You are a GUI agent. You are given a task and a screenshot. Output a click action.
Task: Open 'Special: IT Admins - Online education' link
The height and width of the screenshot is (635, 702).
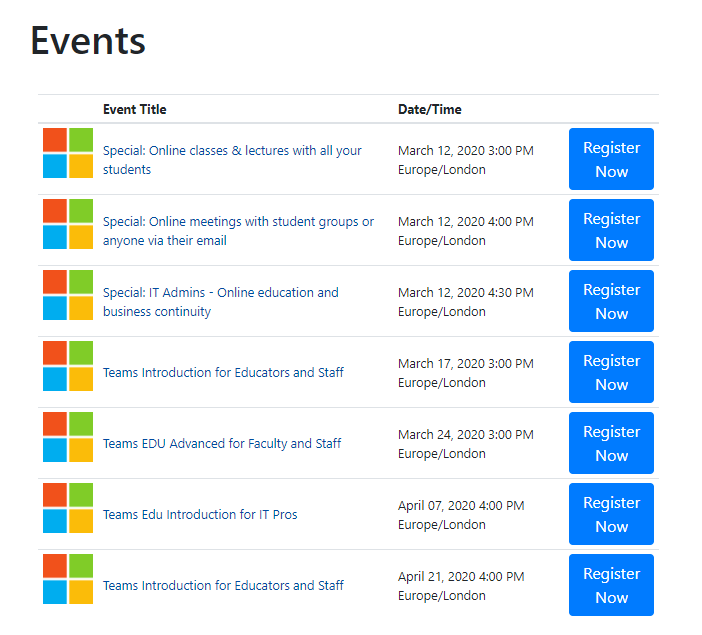(x=221, y=302)
